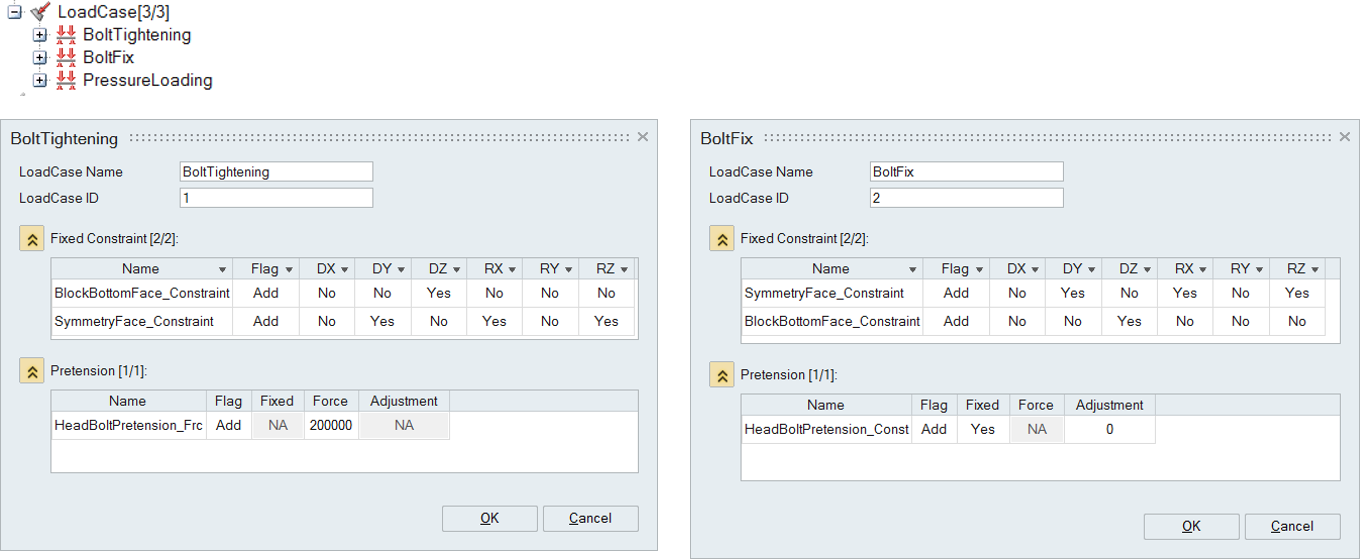Expand the PressureLoading tree node
1360x559 pixels.
click(x=40, y=80)
